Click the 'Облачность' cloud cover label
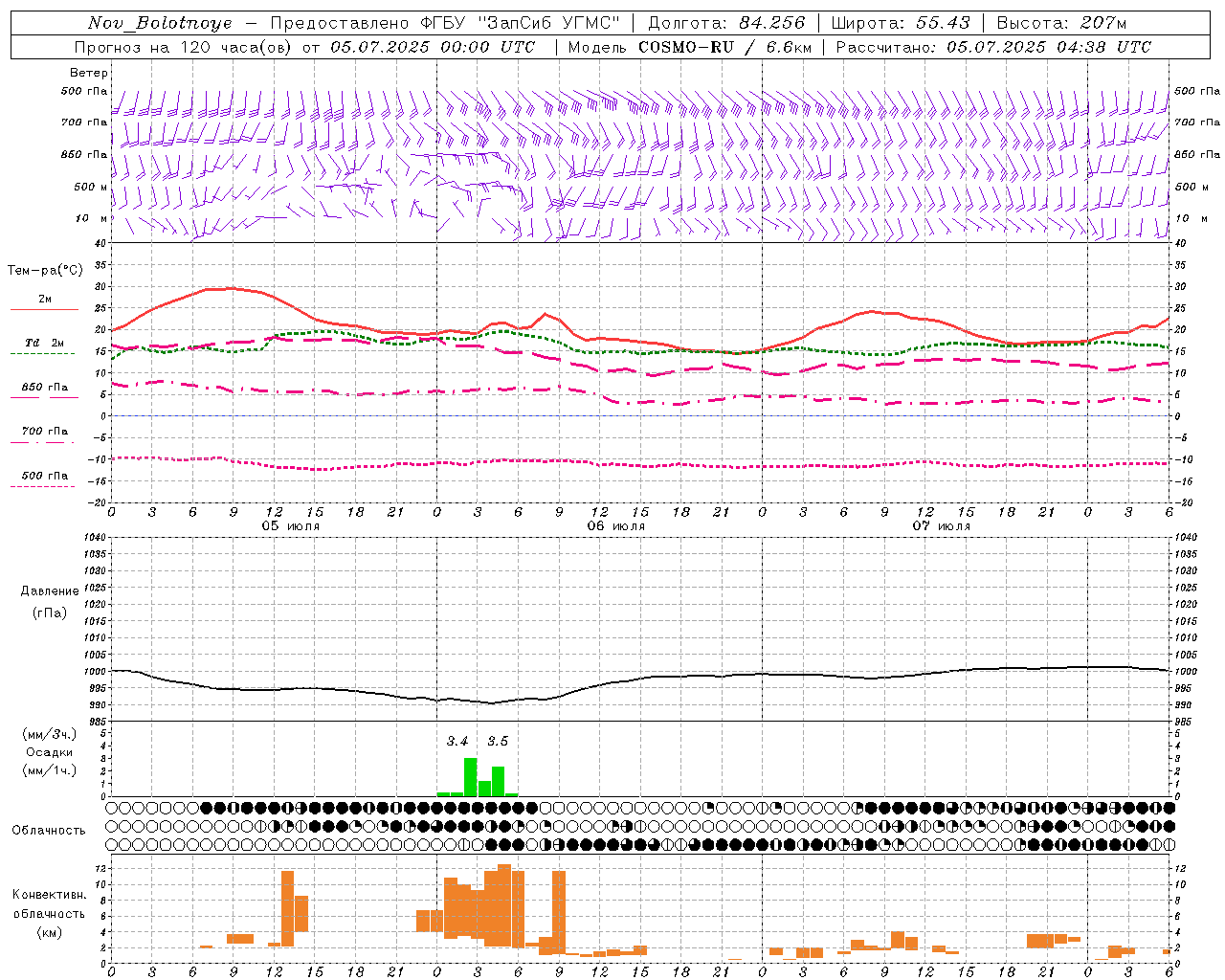Viewport: 1225px width, 980px height. point(49,831)
